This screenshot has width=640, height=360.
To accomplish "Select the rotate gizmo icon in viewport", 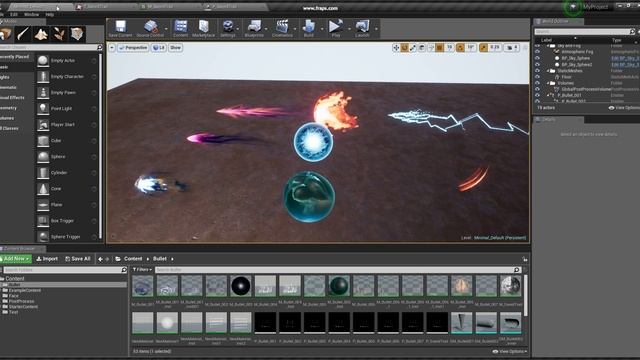I will [x=404, y=48].
